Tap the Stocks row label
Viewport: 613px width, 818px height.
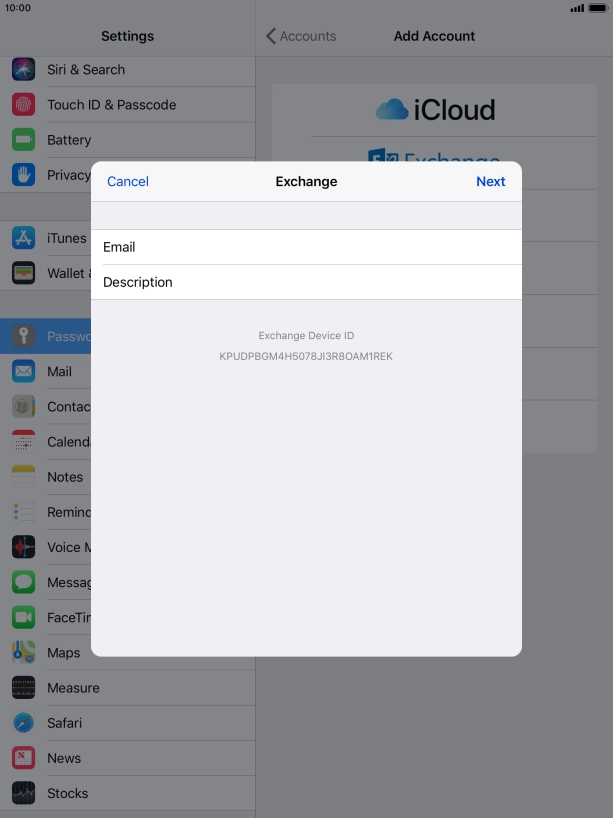click(x=67, y=793)
